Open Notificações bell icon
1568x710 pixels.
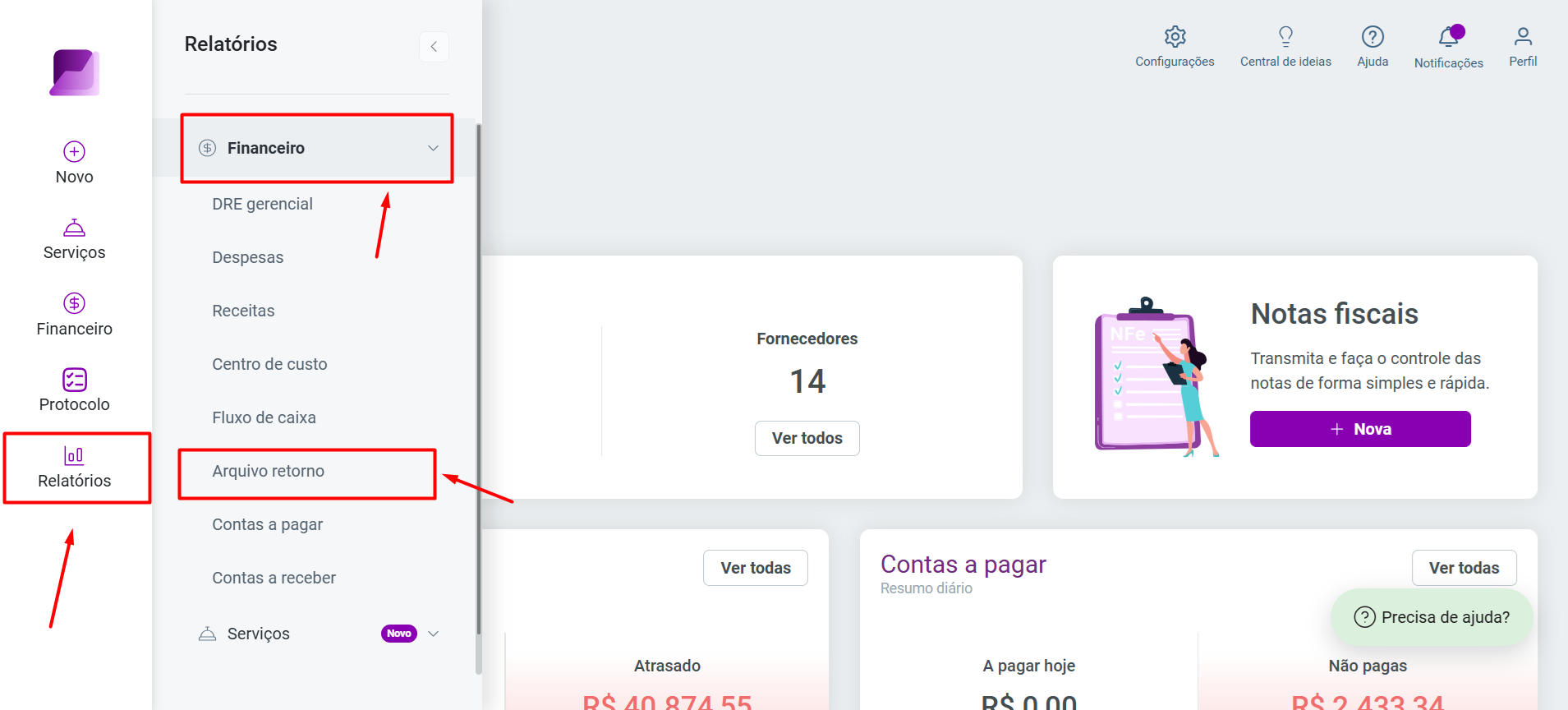[1449, 37]
